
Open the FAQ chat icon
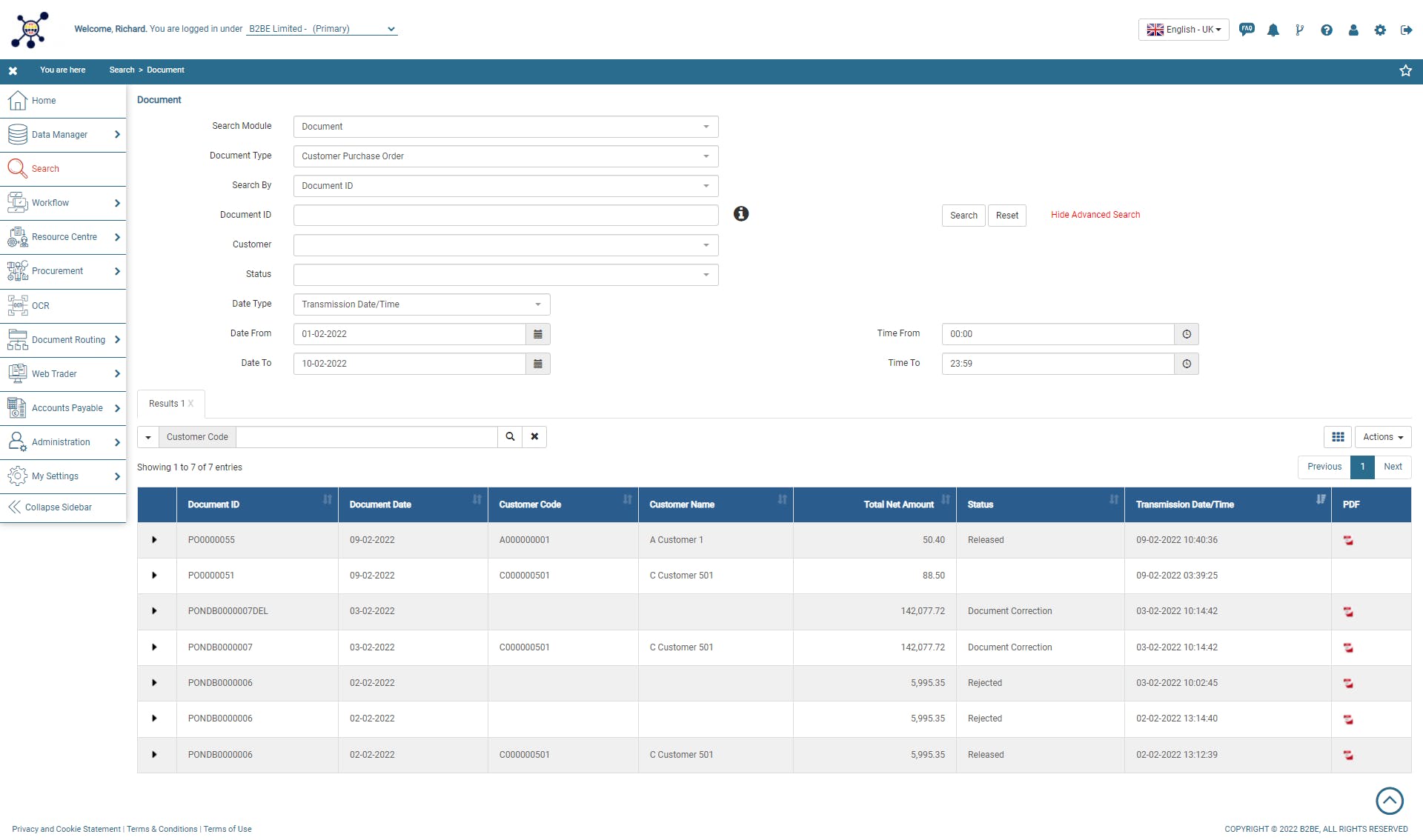point(1247,30)
